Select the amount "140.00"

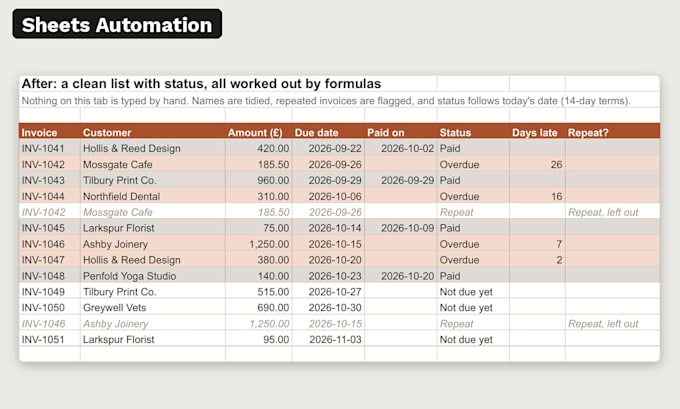pos(273,276)
